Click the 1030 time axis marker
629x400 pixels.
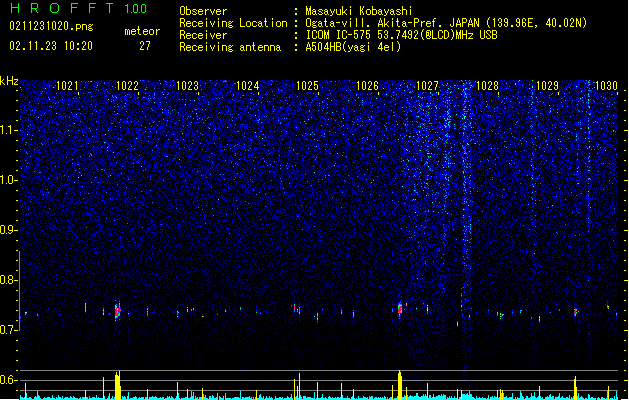pyautogui.click(x=606, y=86)
